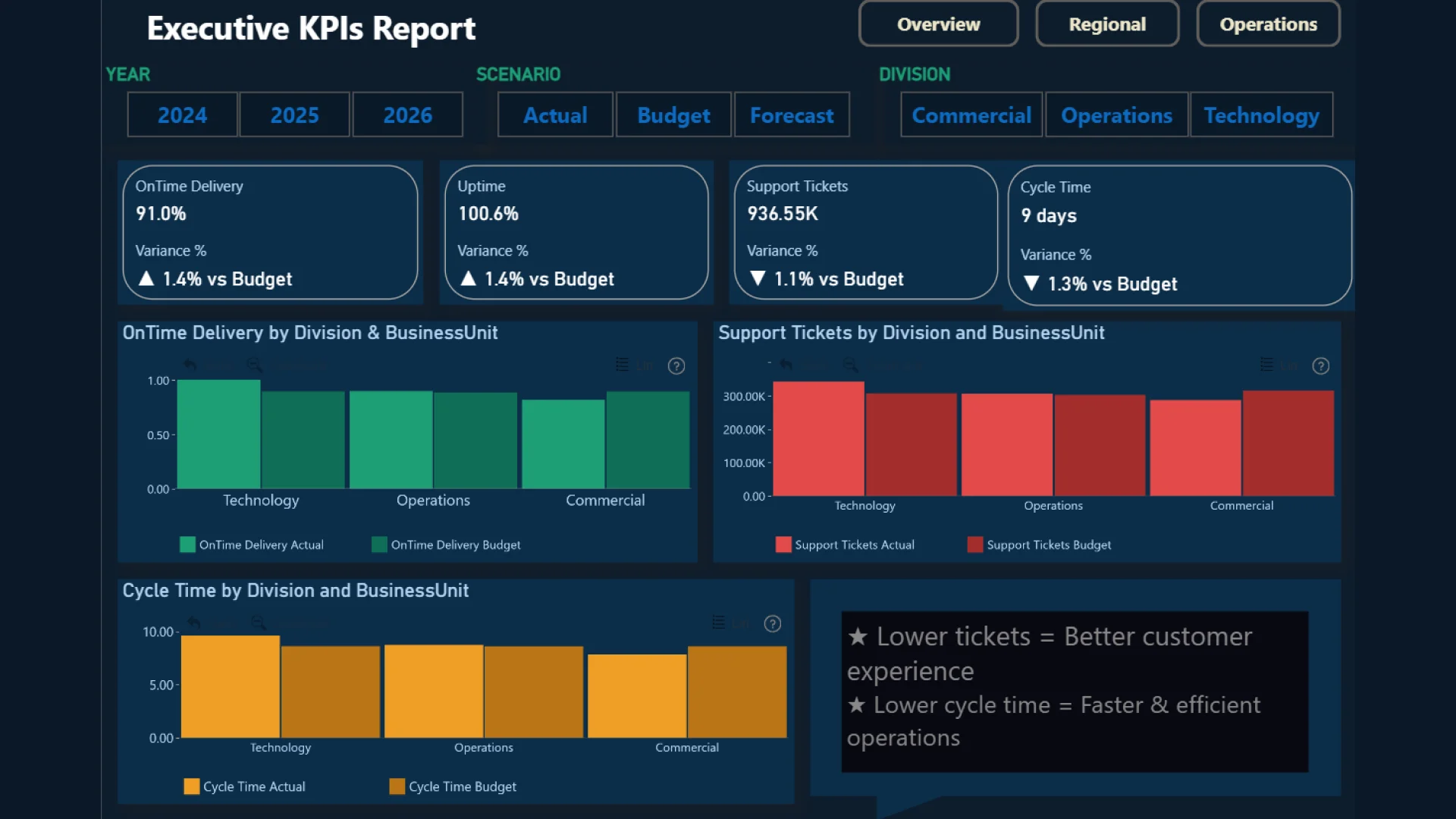This screenshot has height=819, width=1456.
Task: Click list icon on Support Tickets chart
Action: [x=1266, y=365]
